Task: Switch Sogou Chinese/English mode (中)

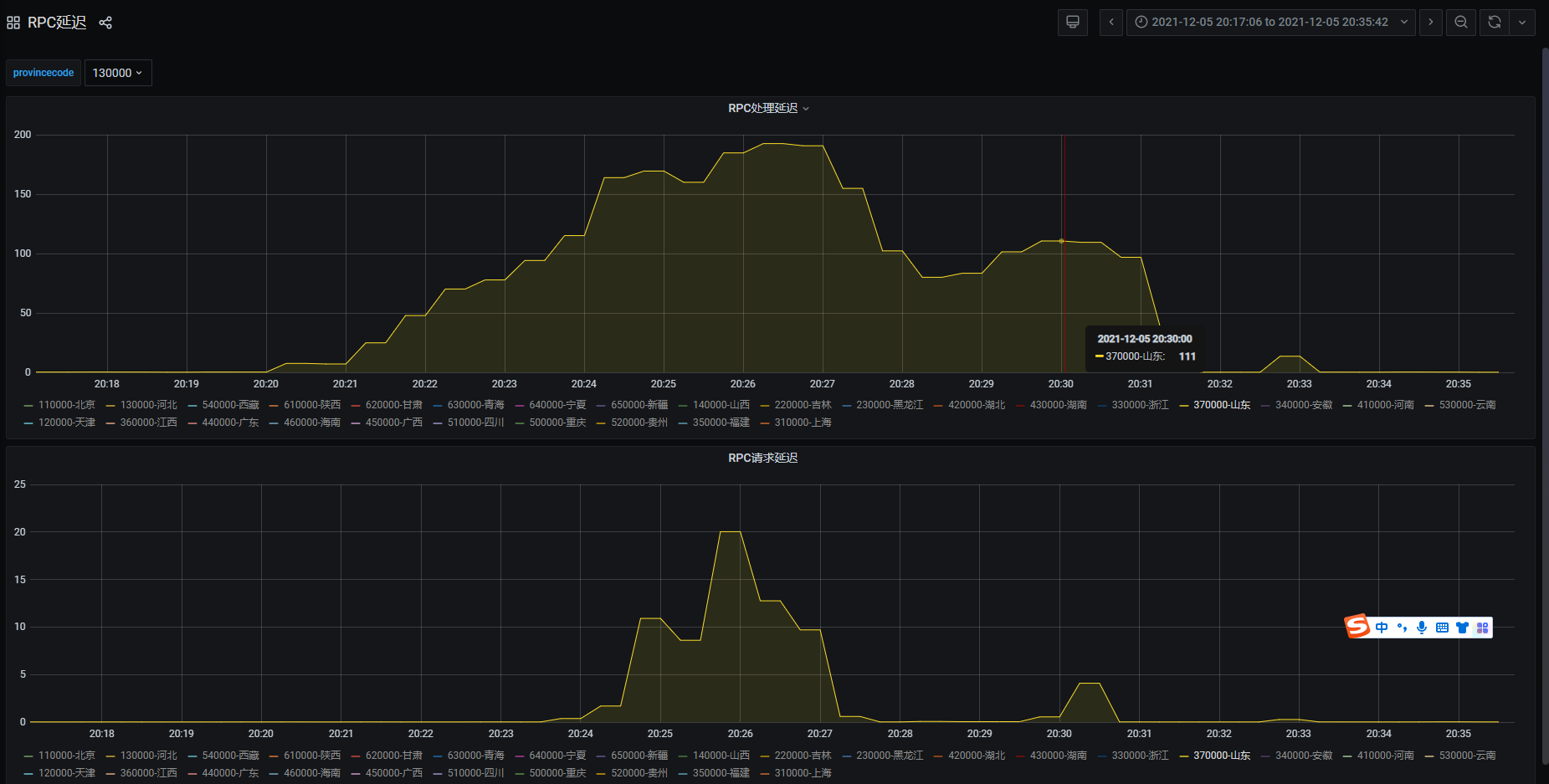Action: tap(1382, 628)
